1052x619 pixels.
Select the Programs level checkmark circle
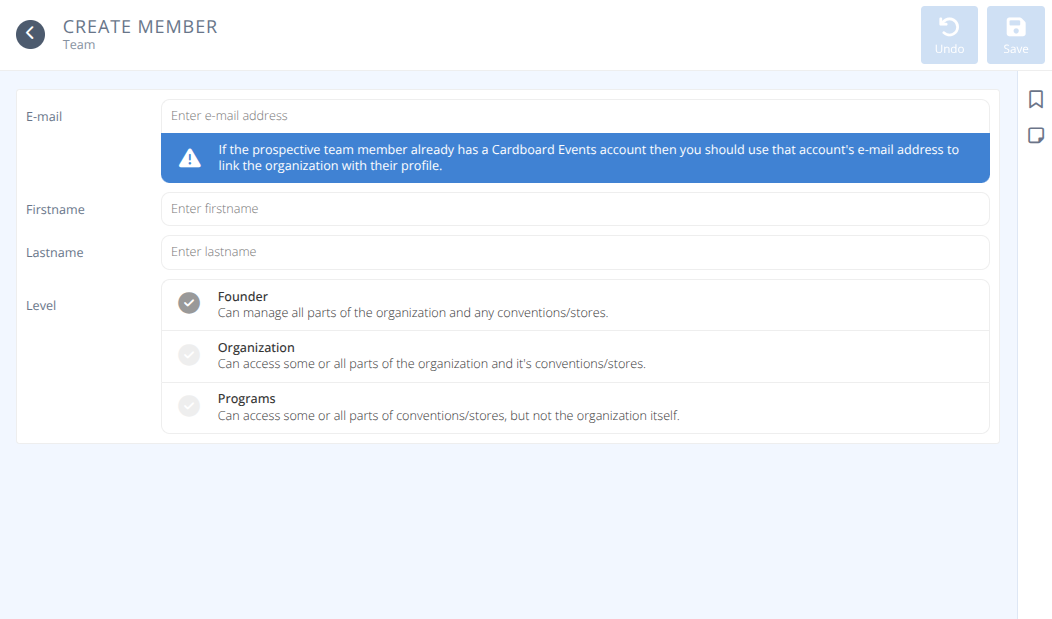[x=189, y=406]
